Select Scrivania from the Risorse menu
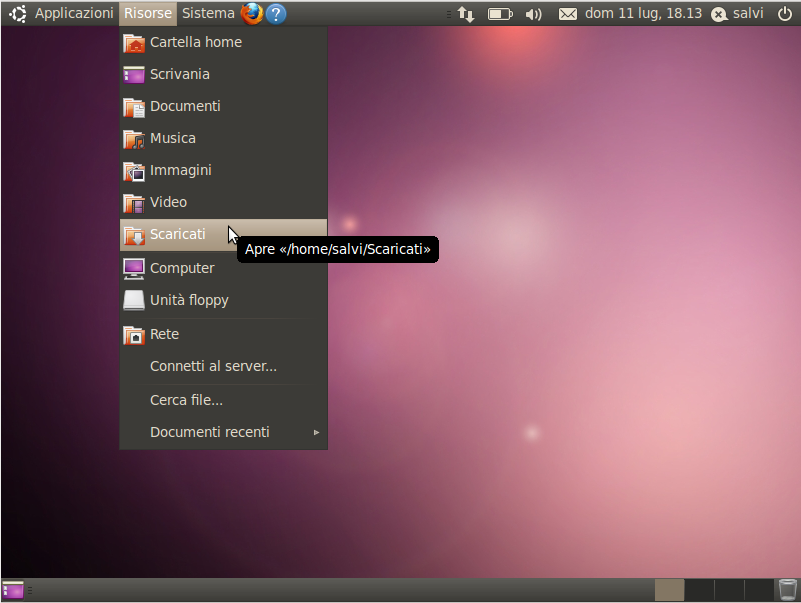Image resolution: width=801 pixels, height=603 pixels. 223,75
